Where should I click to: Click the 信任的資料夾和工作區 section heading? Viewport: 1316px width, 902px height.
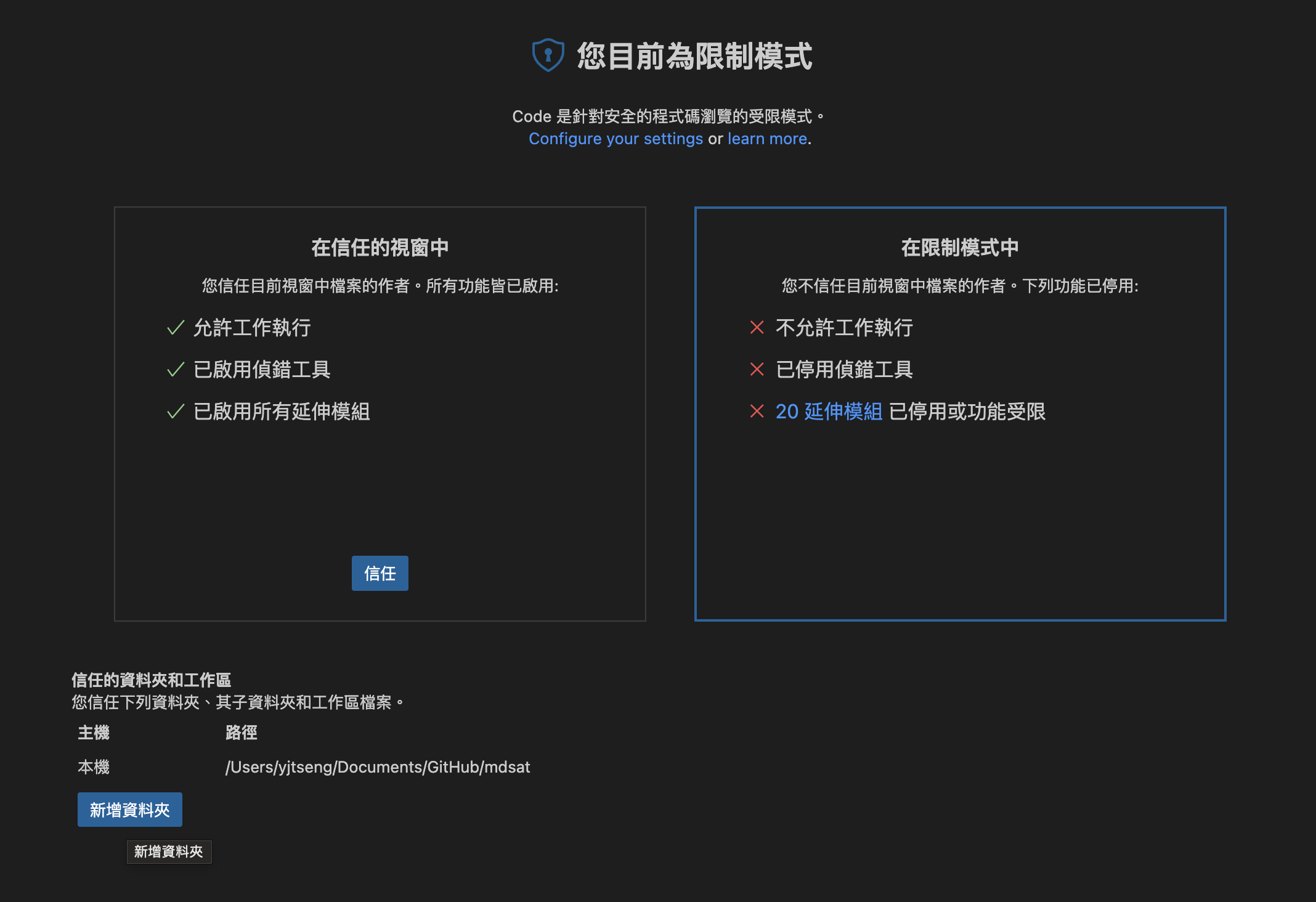click(151, 680)
